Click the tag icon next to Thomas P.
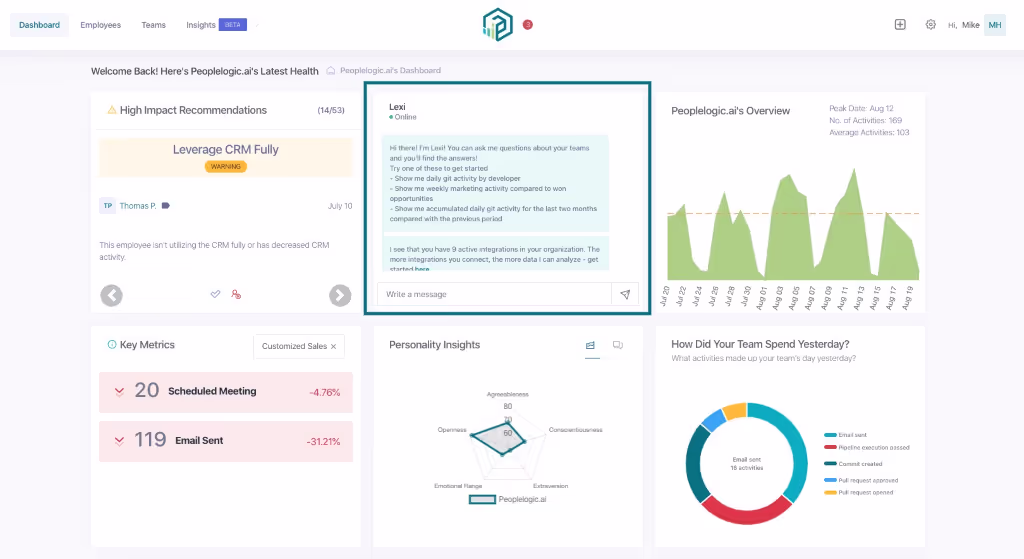The image size is (1024, 559). pos(166,206)
